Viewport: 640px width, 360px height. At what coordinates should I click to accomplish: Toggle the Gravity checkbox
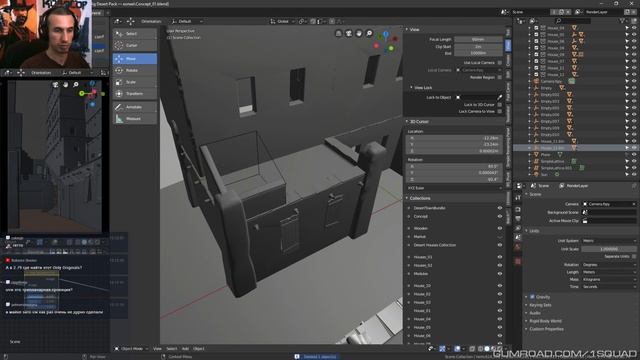[x=532, y=297]
